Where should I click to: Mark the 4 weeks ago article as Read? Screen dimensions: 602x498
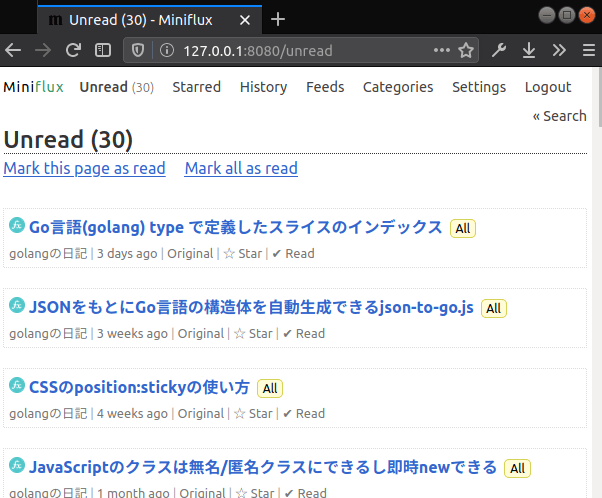[x=304, y=414]
